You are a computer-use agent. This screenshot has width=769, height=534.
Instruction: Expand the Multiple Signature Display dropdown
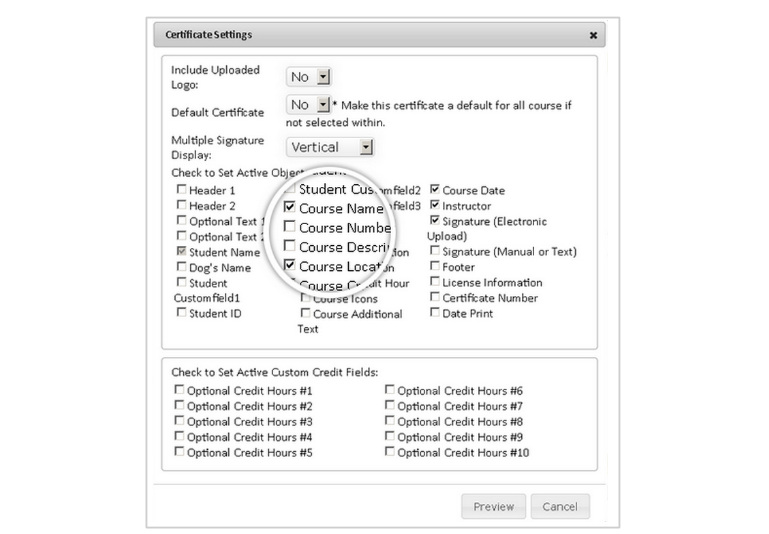point(330,147)
